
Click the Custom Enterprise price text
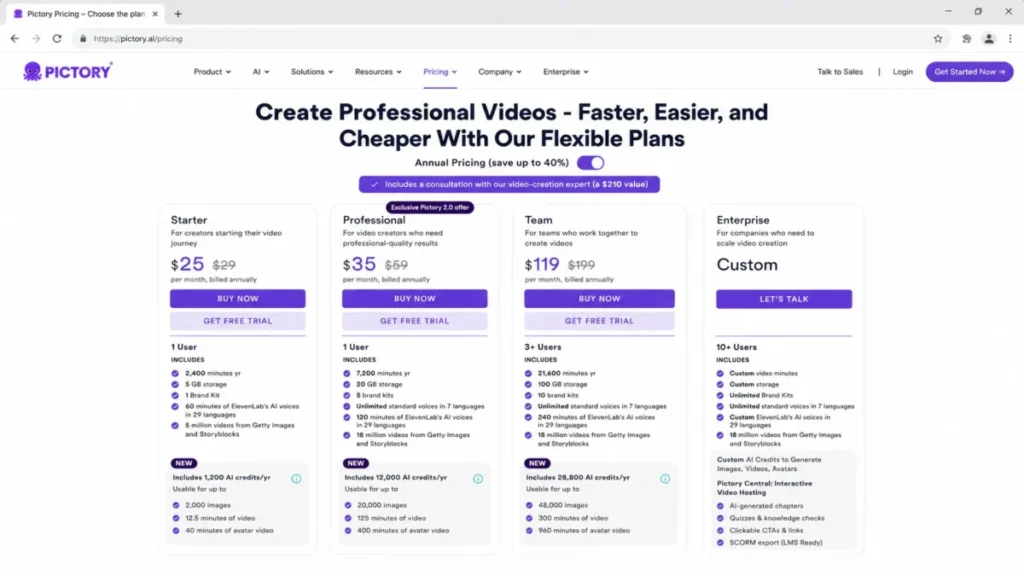[x=747, y=264]
